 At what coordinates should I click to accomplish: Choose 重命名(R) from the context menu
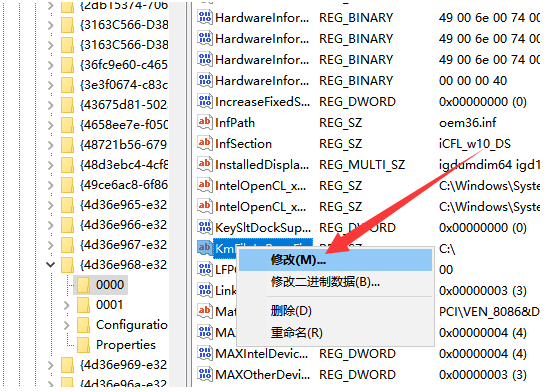(x=335, y=332)
